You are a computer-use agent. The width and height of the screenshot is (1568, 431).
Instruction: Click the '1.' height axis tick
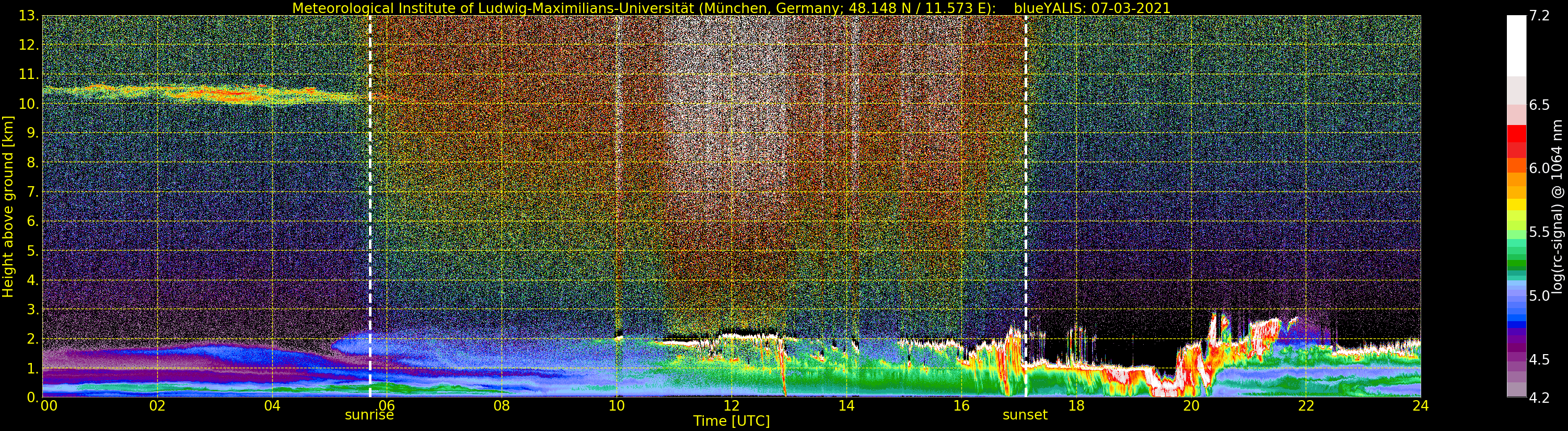32,368
